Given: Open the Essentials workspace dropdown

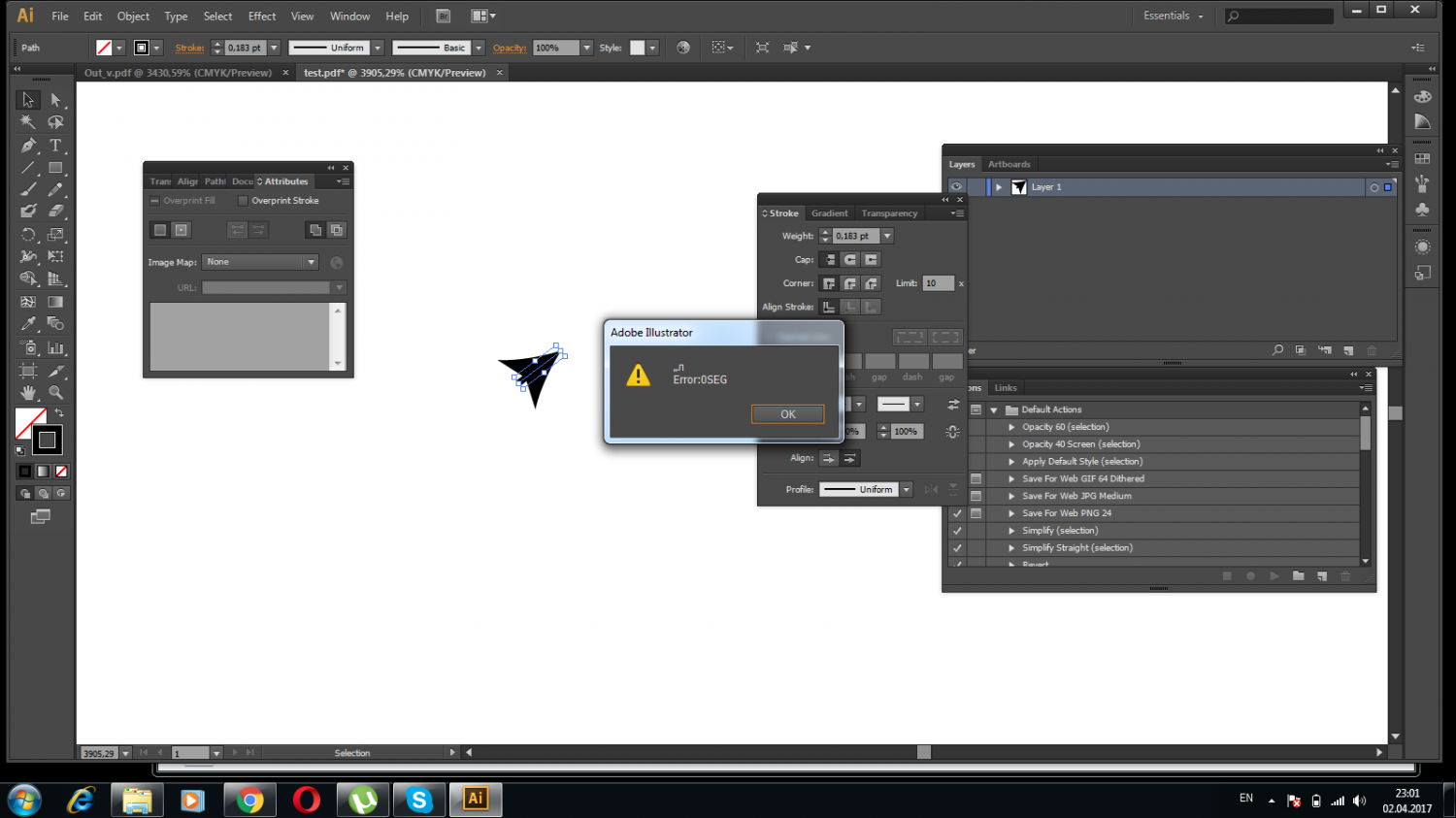Looking at the screenshot, I should point(1174,16).
